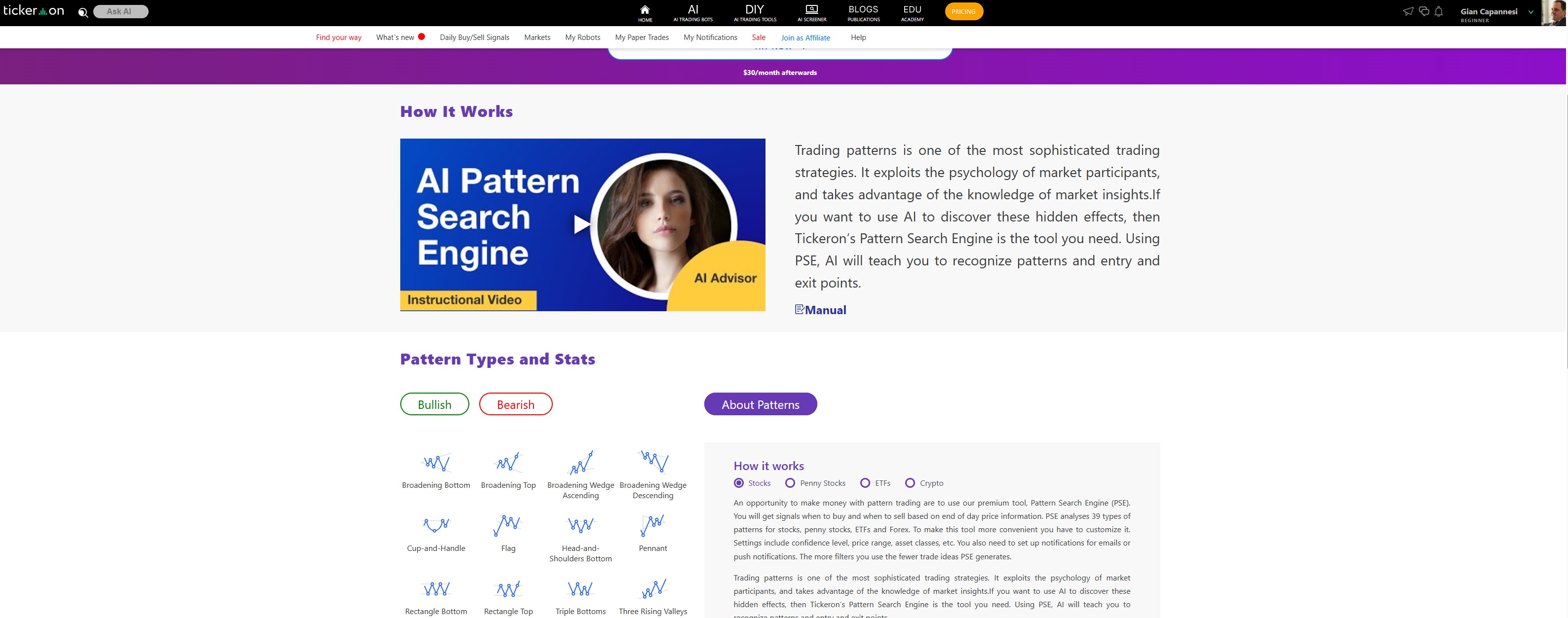Click the '$30/month afterwards' text
This screenshot has width=1568, height=618.
780,73
